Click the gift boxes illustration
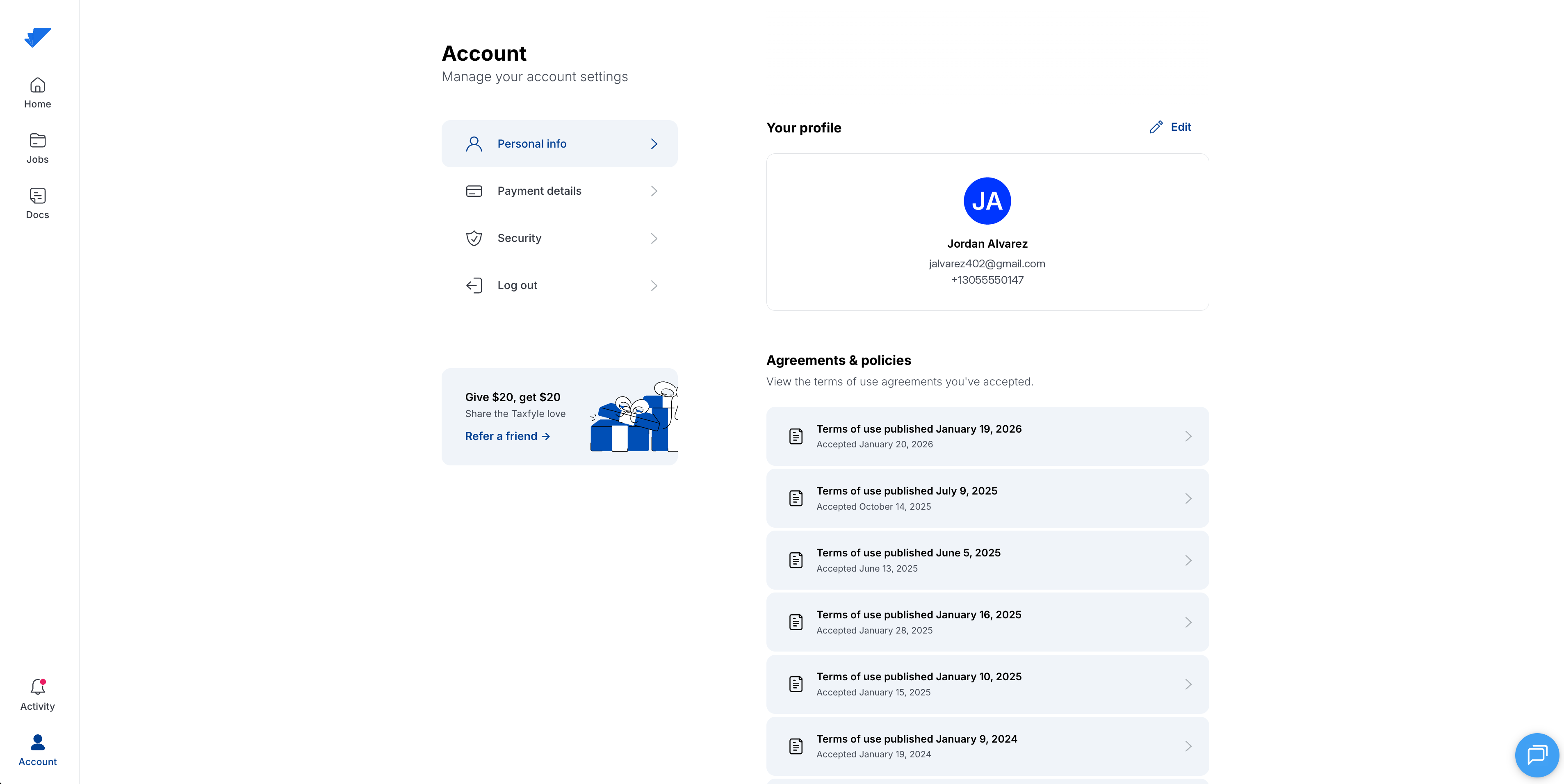The image size is (1564, 784). (634, 417)
